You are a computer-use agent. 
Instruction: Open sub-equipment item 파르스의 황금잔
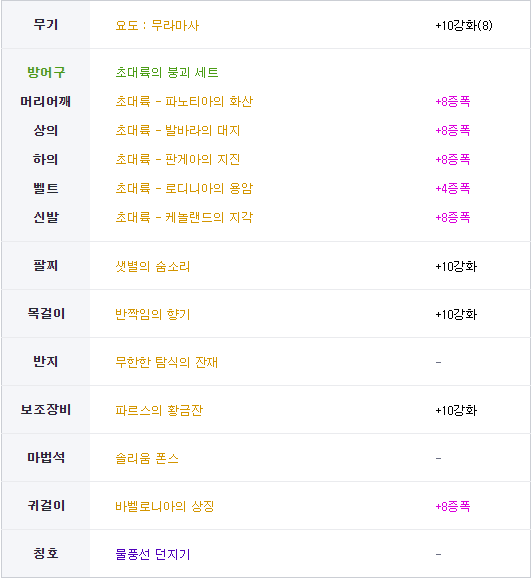coord(159,410)
